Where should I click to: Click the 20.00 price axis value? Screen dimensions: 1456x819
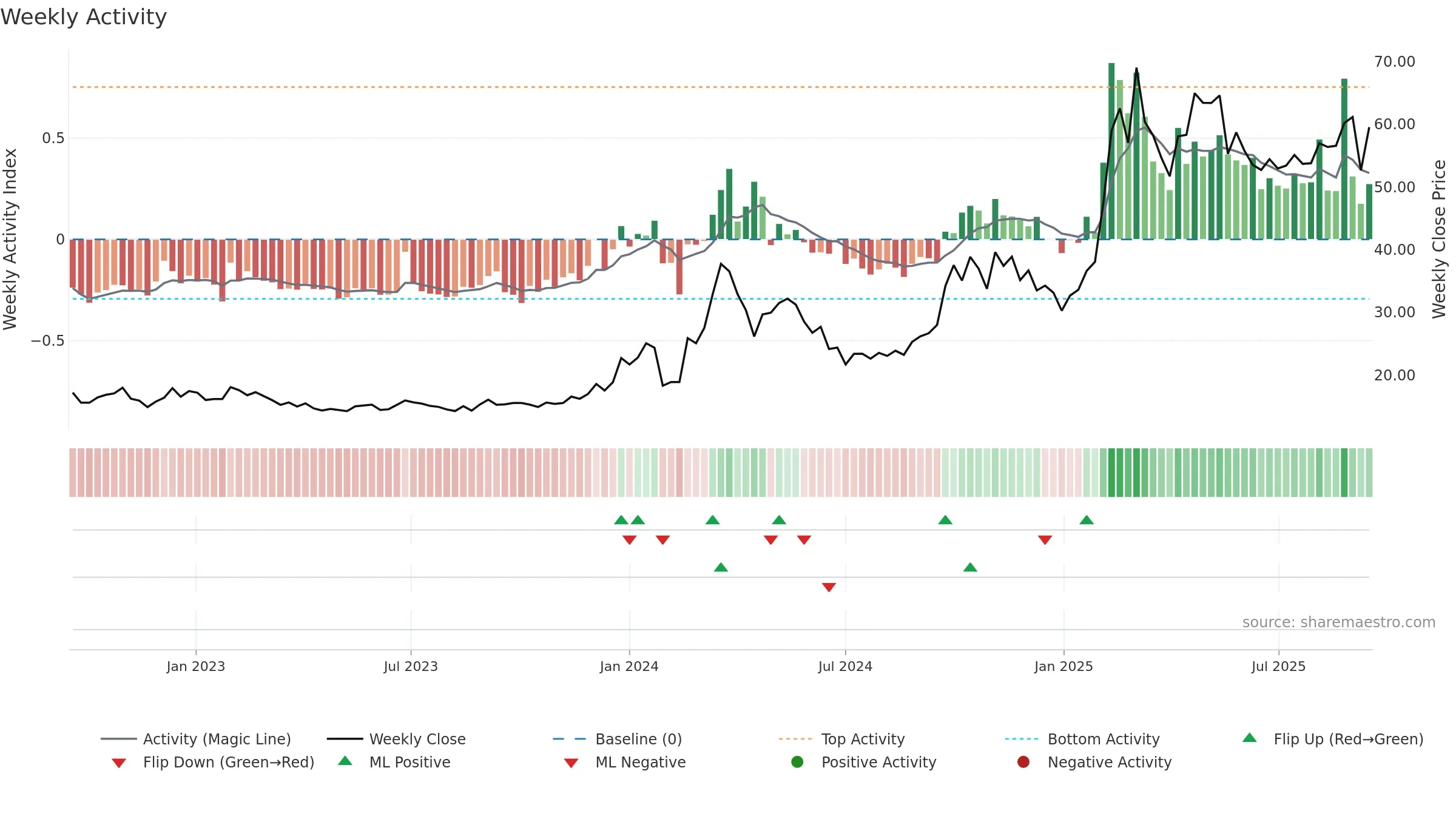1395,375
